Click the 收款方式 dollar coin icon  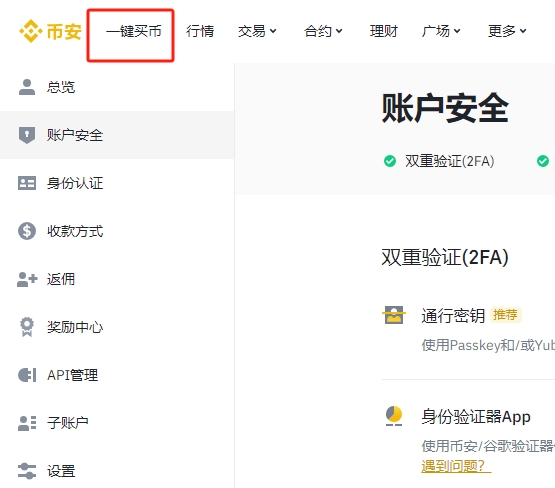[x=27, y=231]
